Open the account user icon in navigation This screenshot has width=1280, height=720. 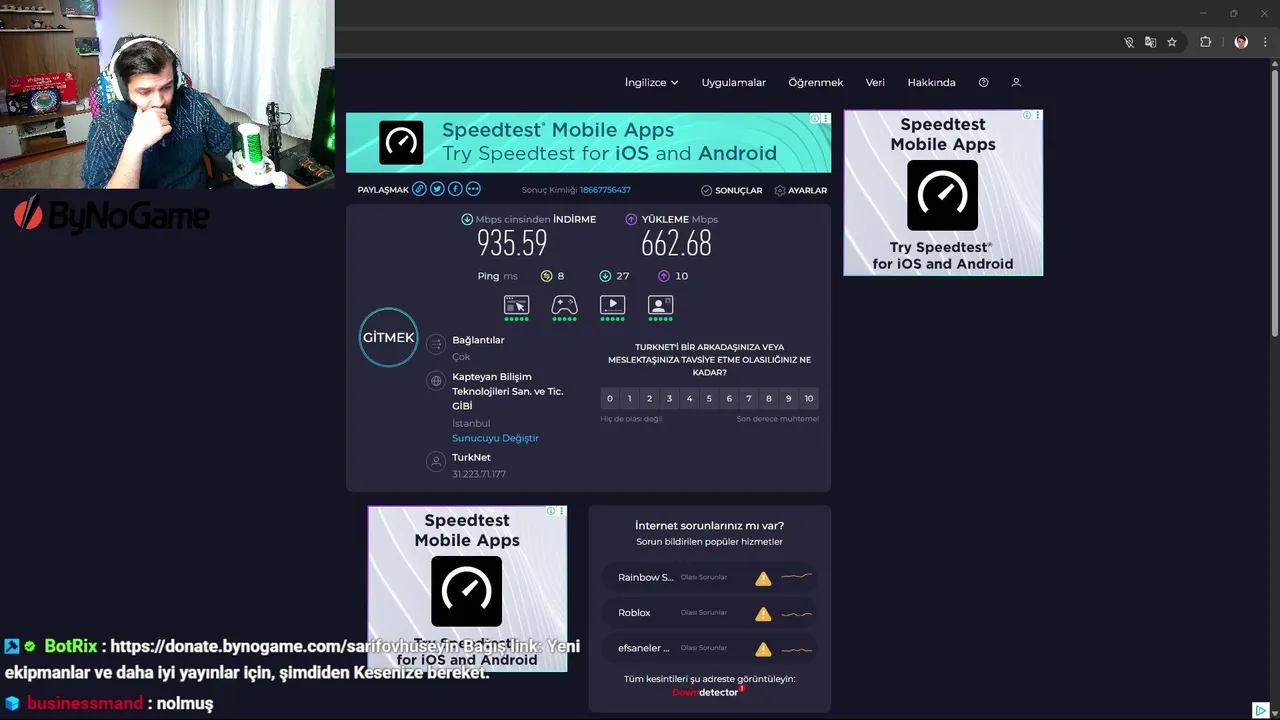[1016, 82]
